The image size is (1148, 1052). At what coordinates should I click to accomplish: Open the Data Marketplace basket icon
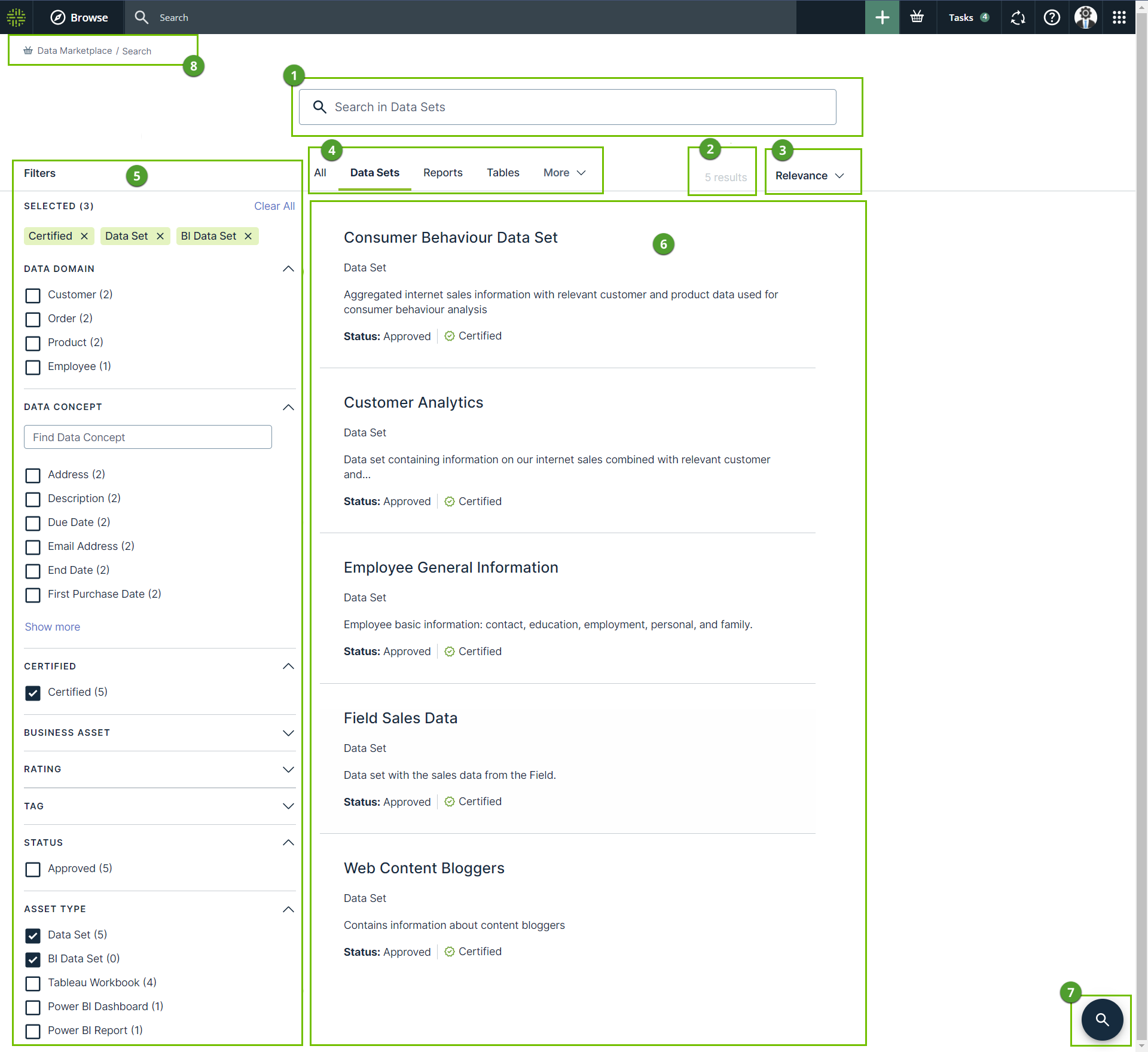(x=917, y=17)
